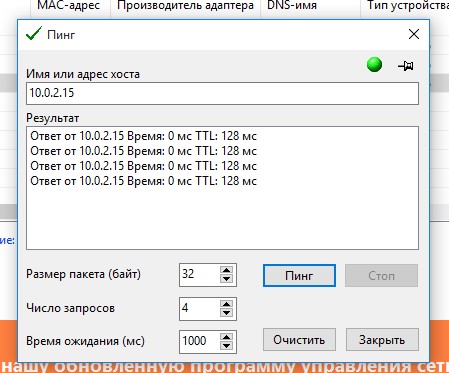Decrease number of requests with down arrow
Viewport: 449px width, 373px height.
click(227, 313)
